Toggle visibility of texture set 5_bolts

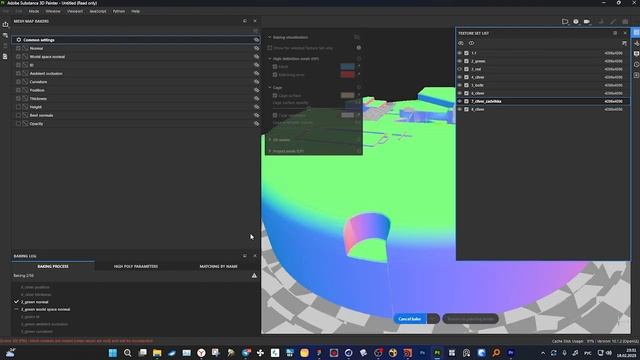coord(460,85)
